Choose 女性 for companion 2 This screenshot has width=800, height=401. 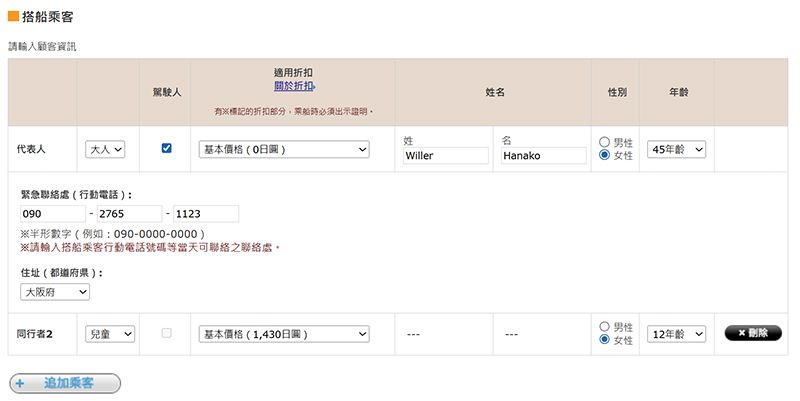click(x=604, y=340)
